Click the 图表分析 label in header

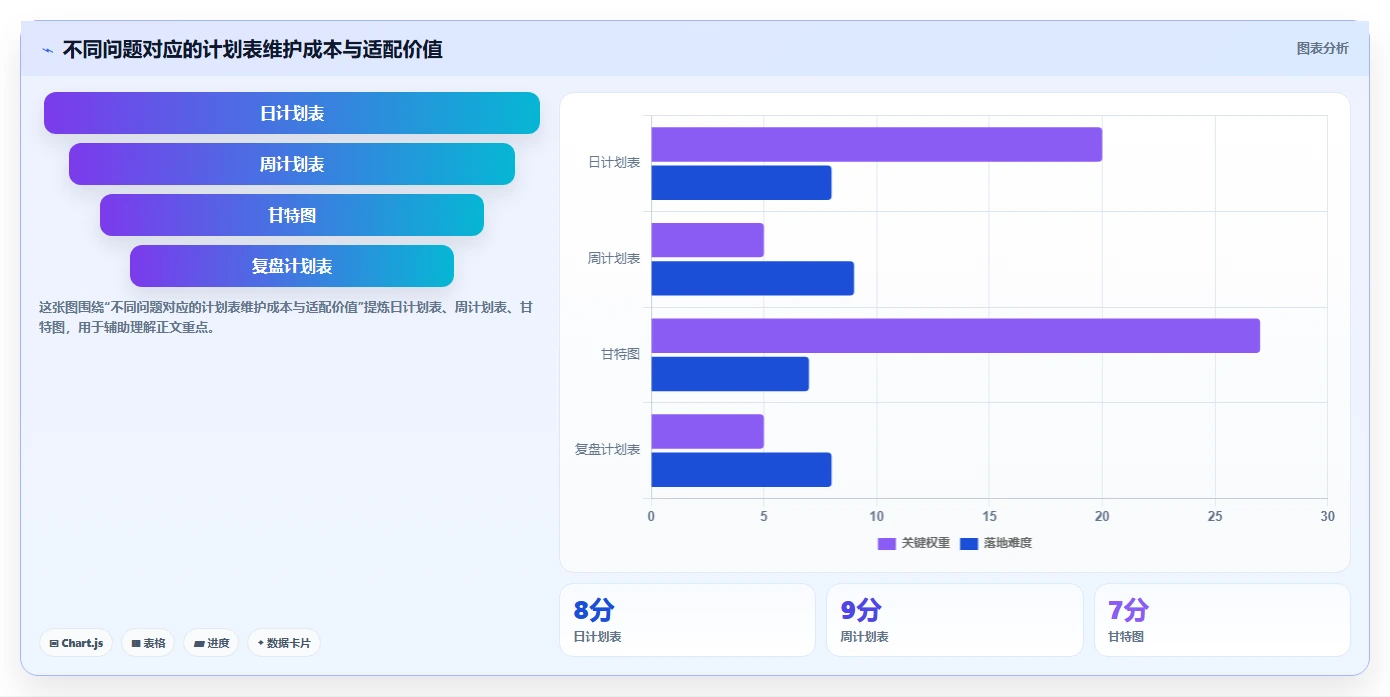1322,48
